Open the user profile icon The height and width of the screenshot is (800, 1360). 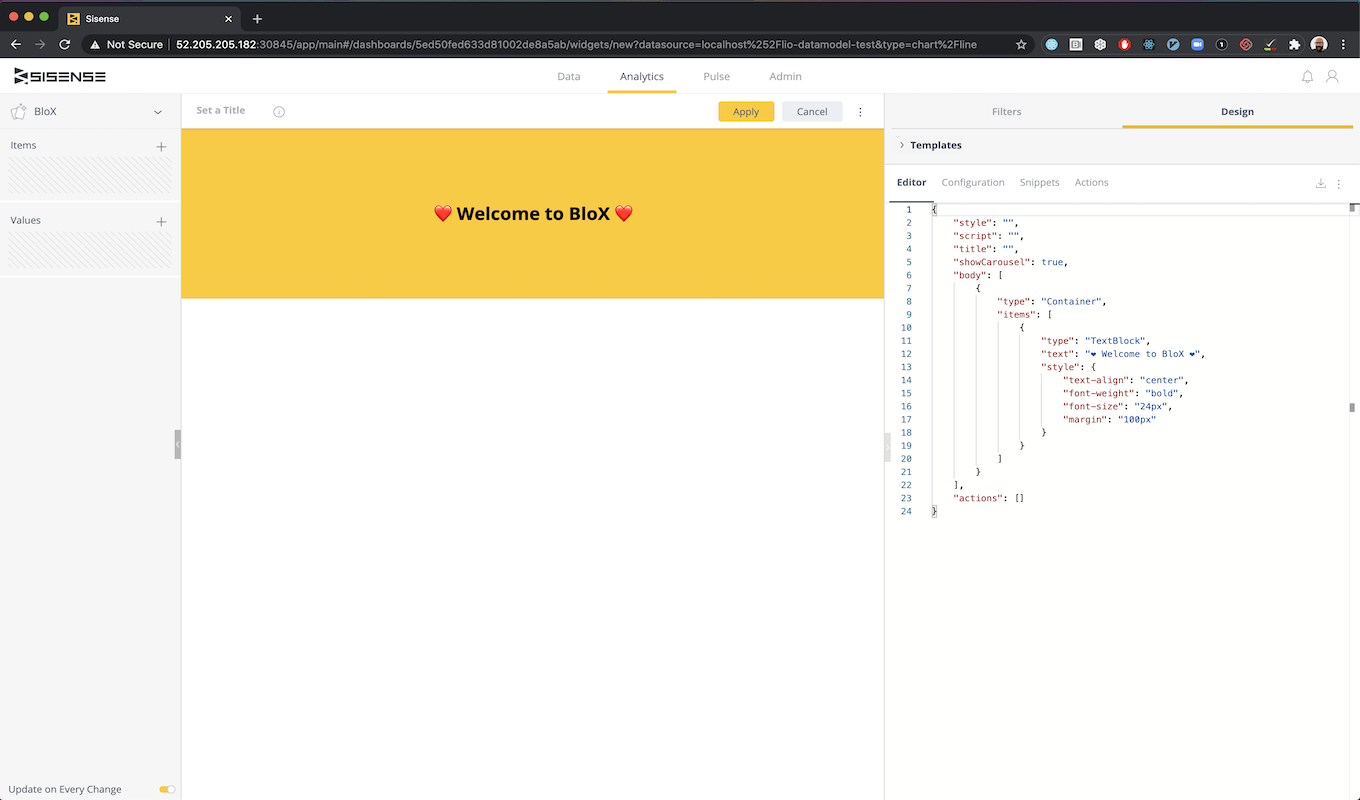coord(1332,77)
